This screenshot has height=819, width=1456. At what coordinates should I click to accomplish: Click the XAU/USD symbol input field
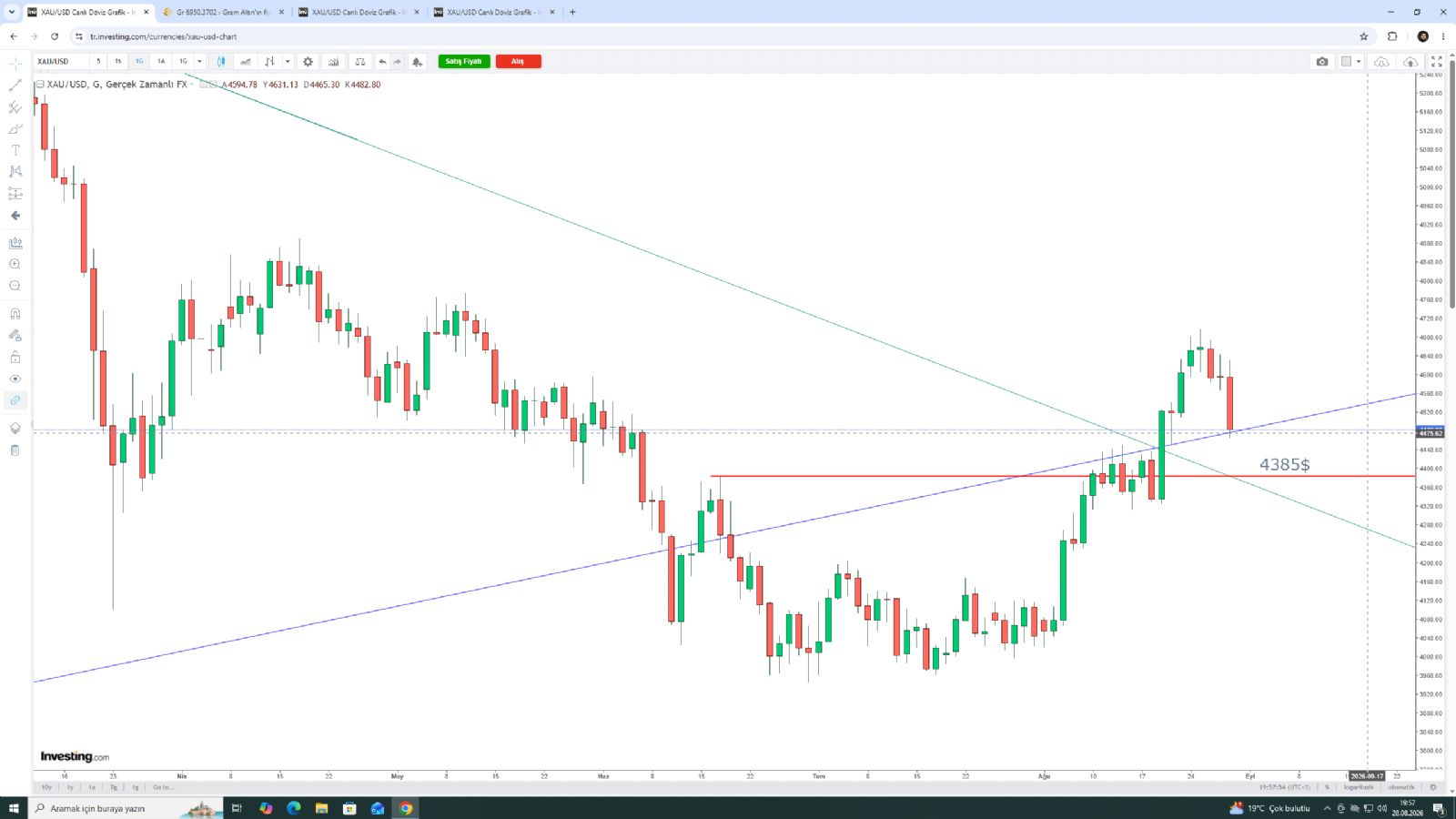(61, 62)
